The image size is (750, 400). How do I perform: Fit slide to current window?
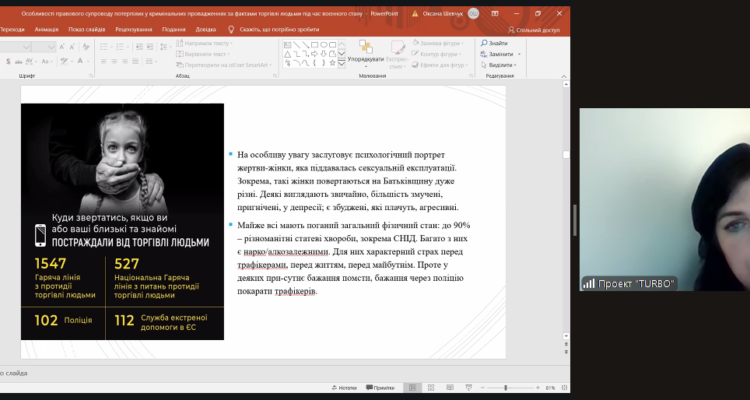[x=563, y=387]
